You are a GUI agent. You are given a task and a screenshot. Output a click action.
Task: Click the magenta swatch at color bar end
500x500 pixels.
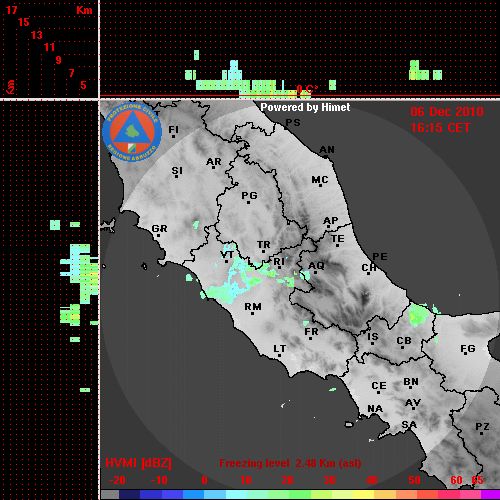(491, 494)
